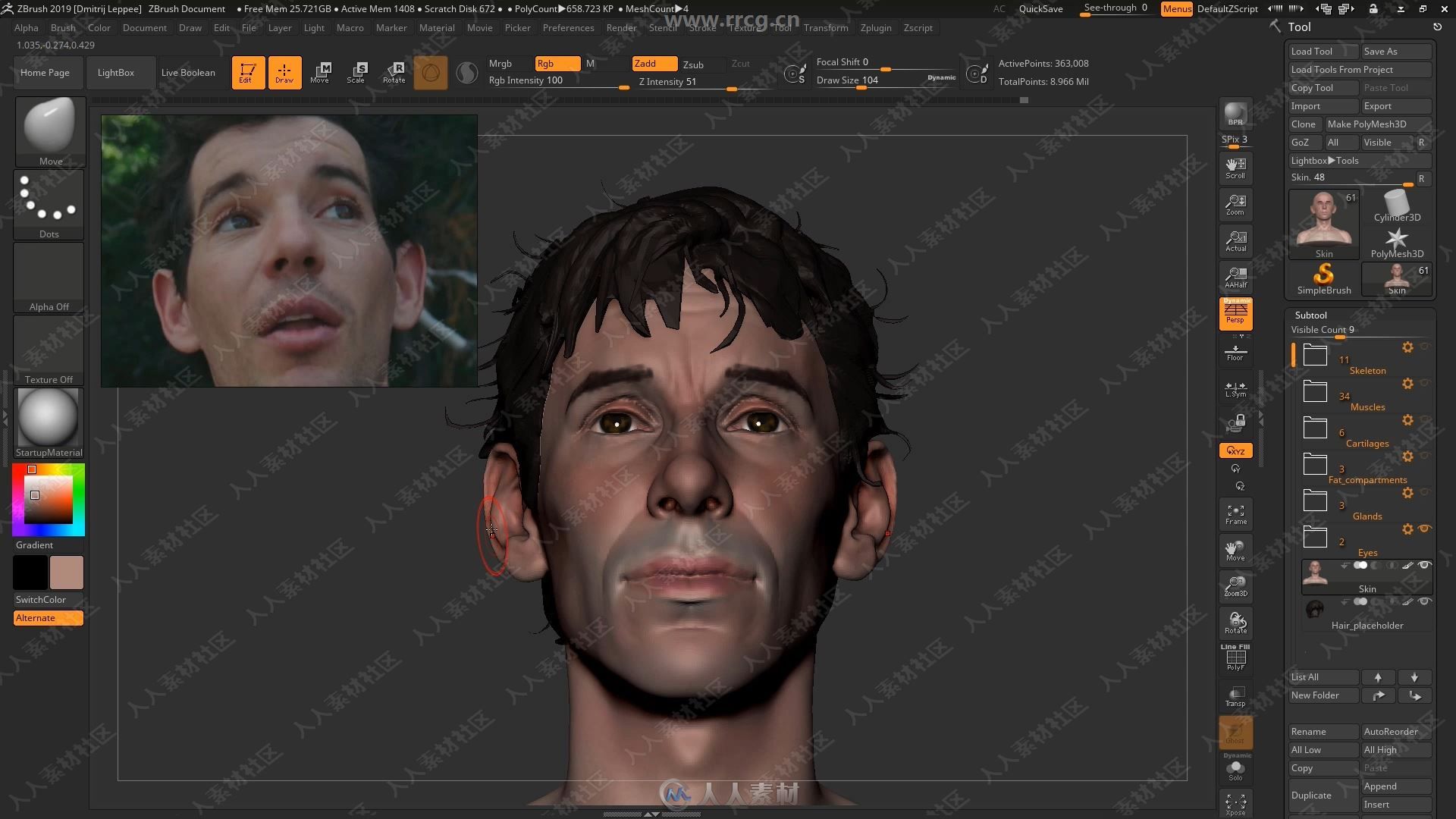Screen dimensions: 1456x819
Task: Select the PolyMesh3D star tool
Action: pos(1397,243)
